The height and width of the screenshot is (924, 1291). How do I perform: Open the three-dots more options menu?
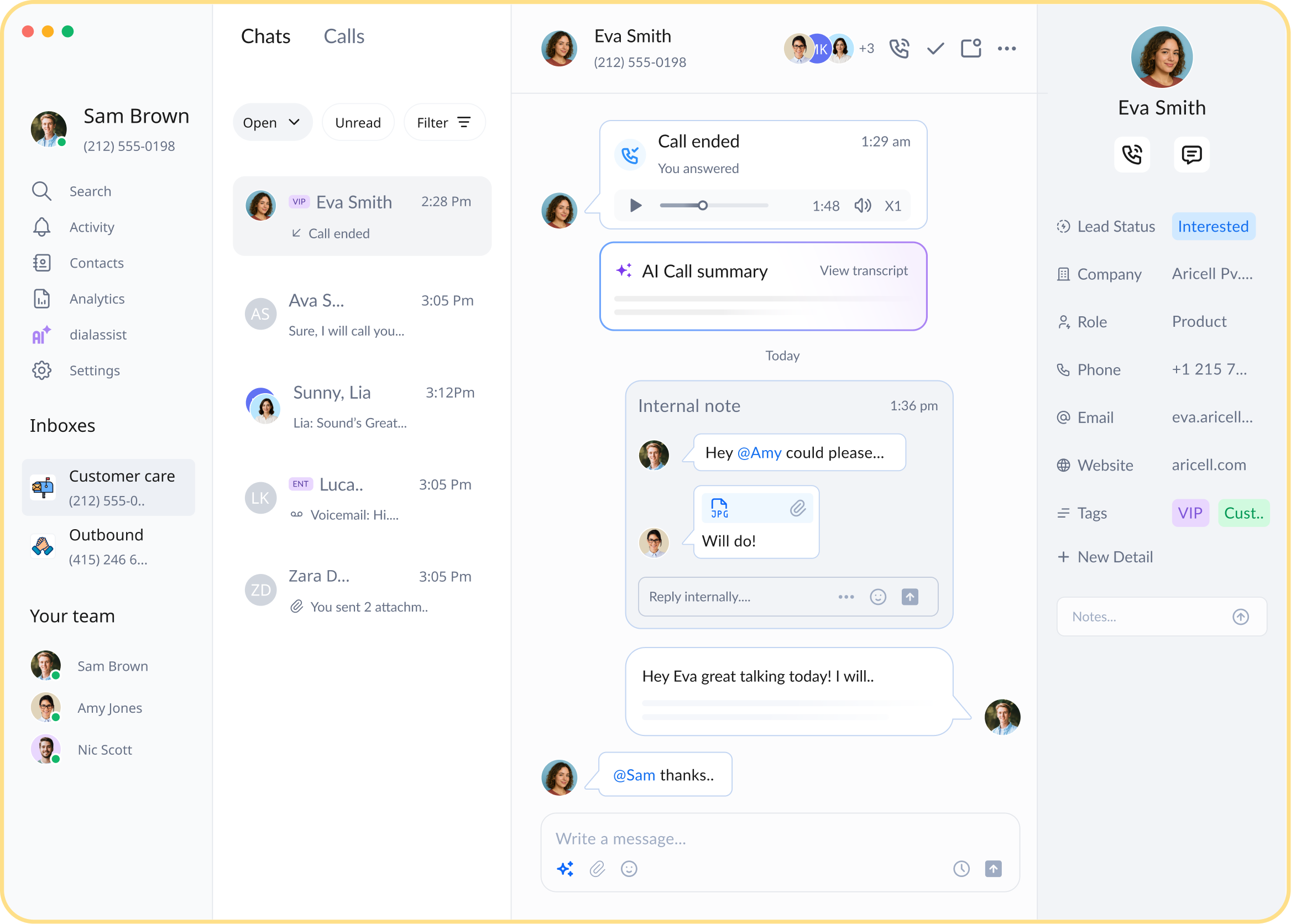click(1006, 48)
